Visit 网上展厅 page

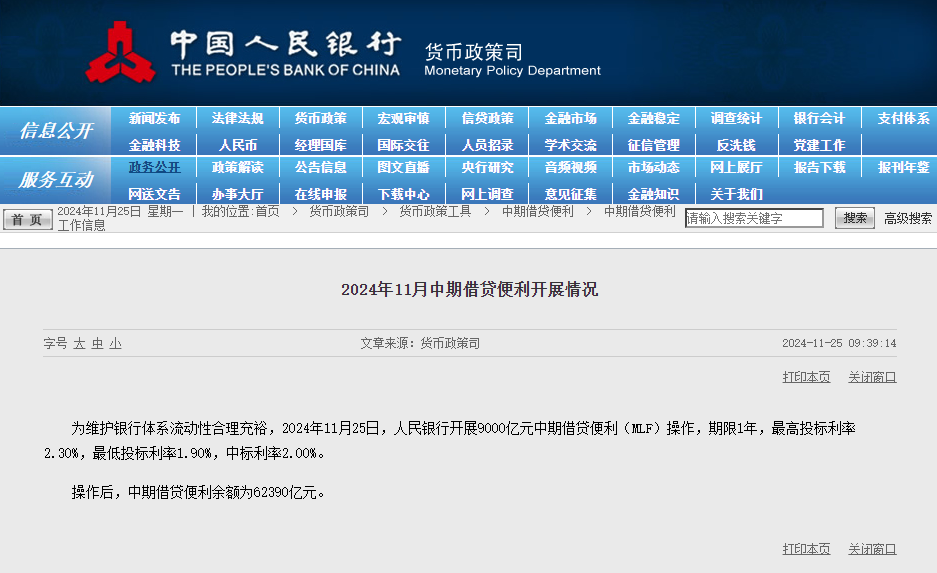[736, 167]
